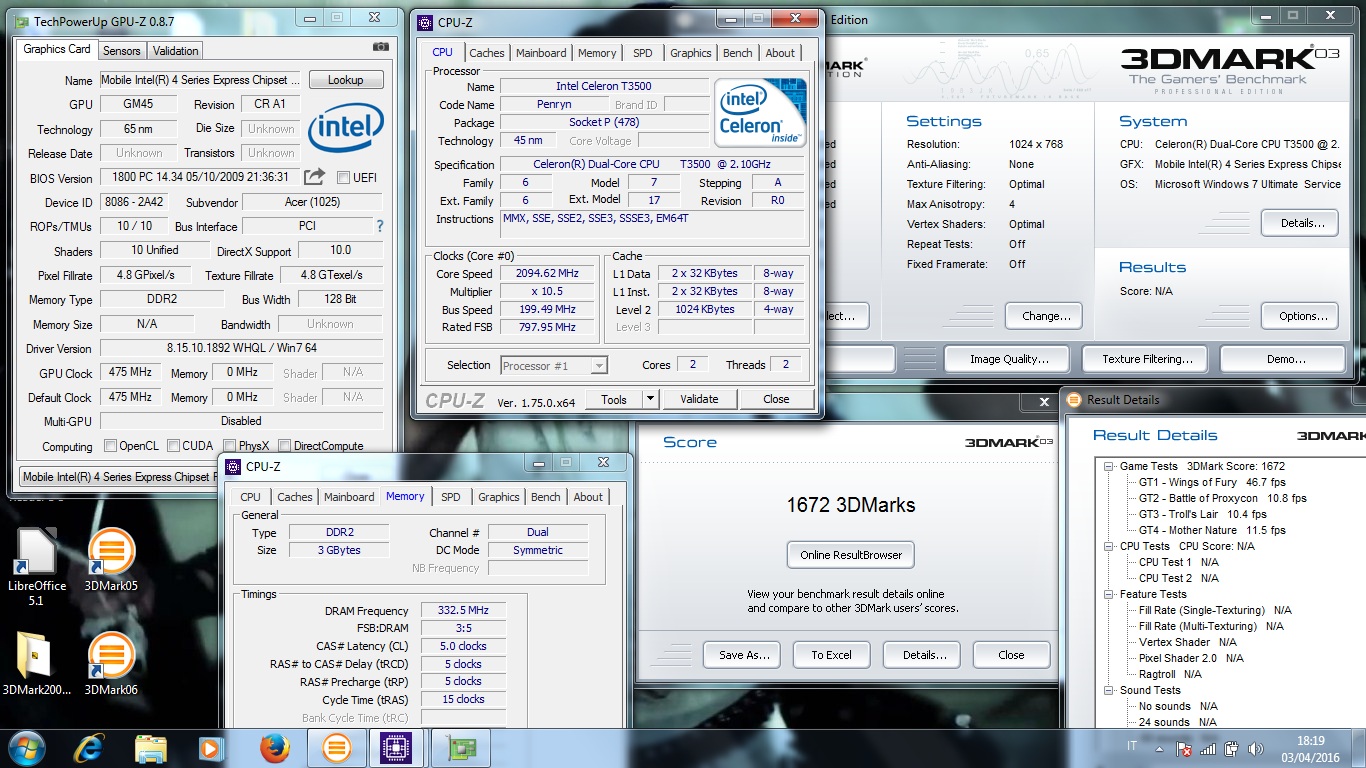Image resolution: width=1366 pixels, height=768 pixels.
Task: Open Windows Explorer from the taskbar
Action: (x=151, y=748)
